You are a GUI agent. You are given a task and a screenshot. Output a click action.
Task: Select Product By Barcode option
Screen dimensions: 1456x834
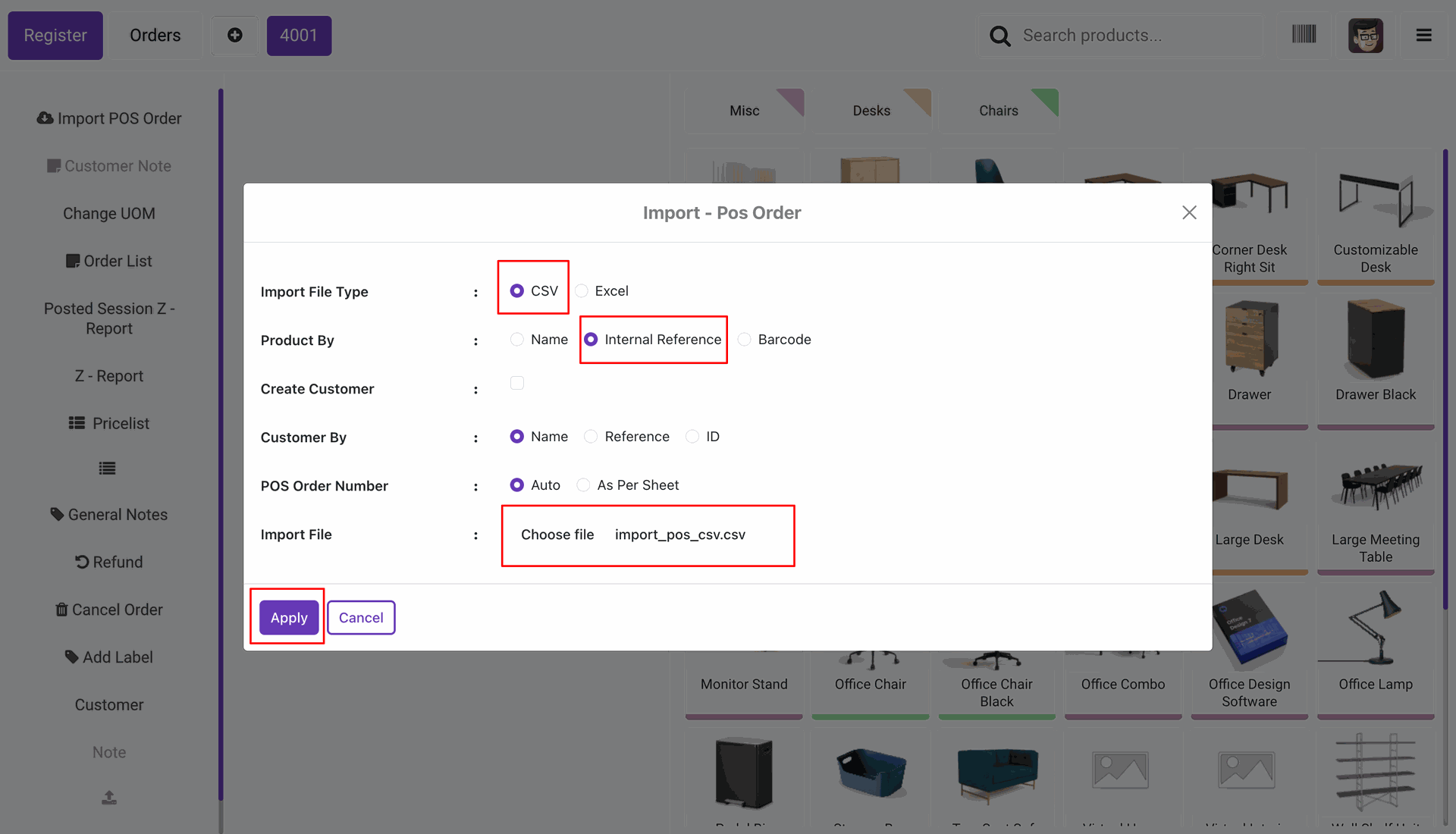tap(745, 340)
